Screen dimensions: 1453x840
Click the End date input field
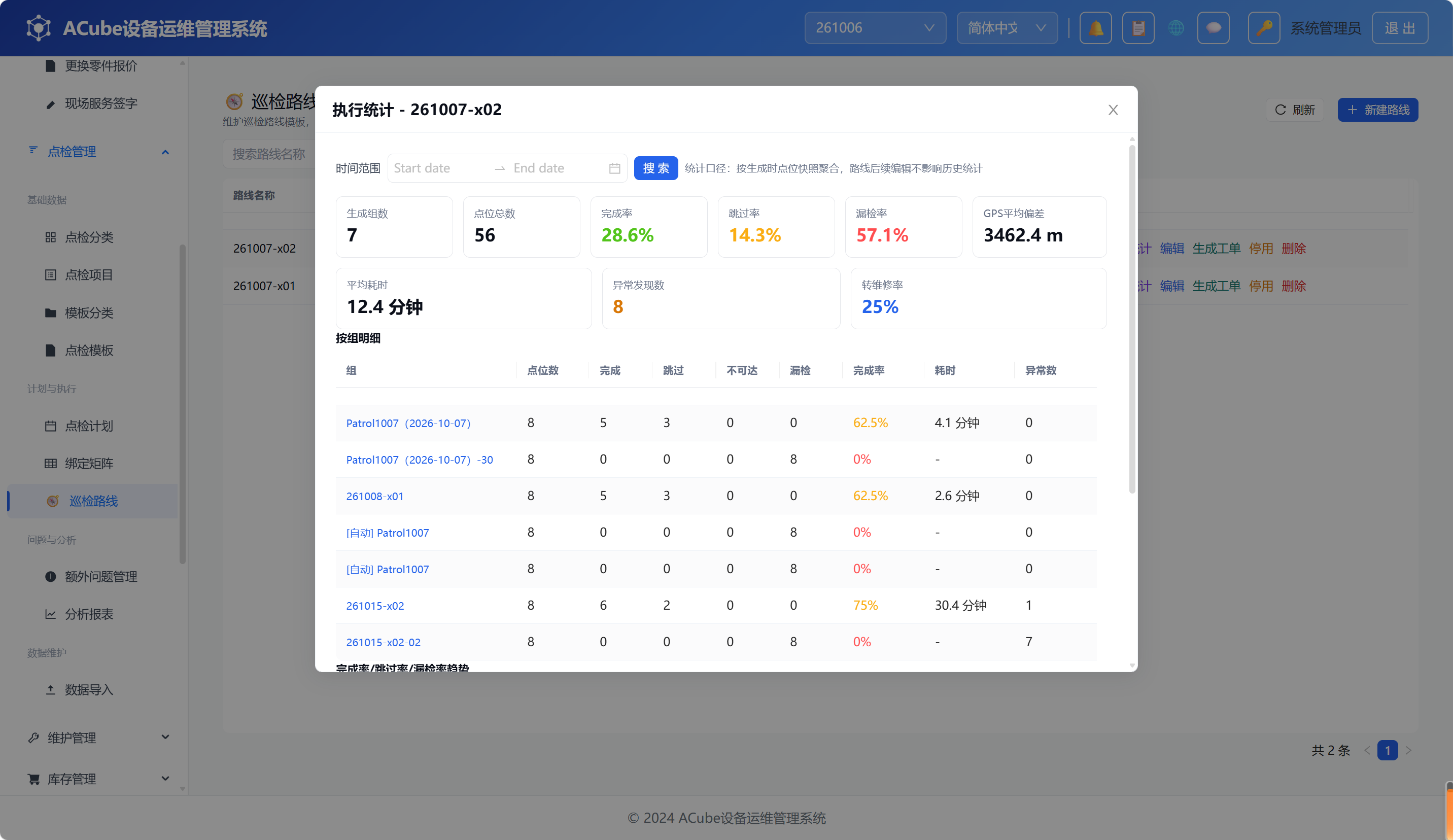557,168
